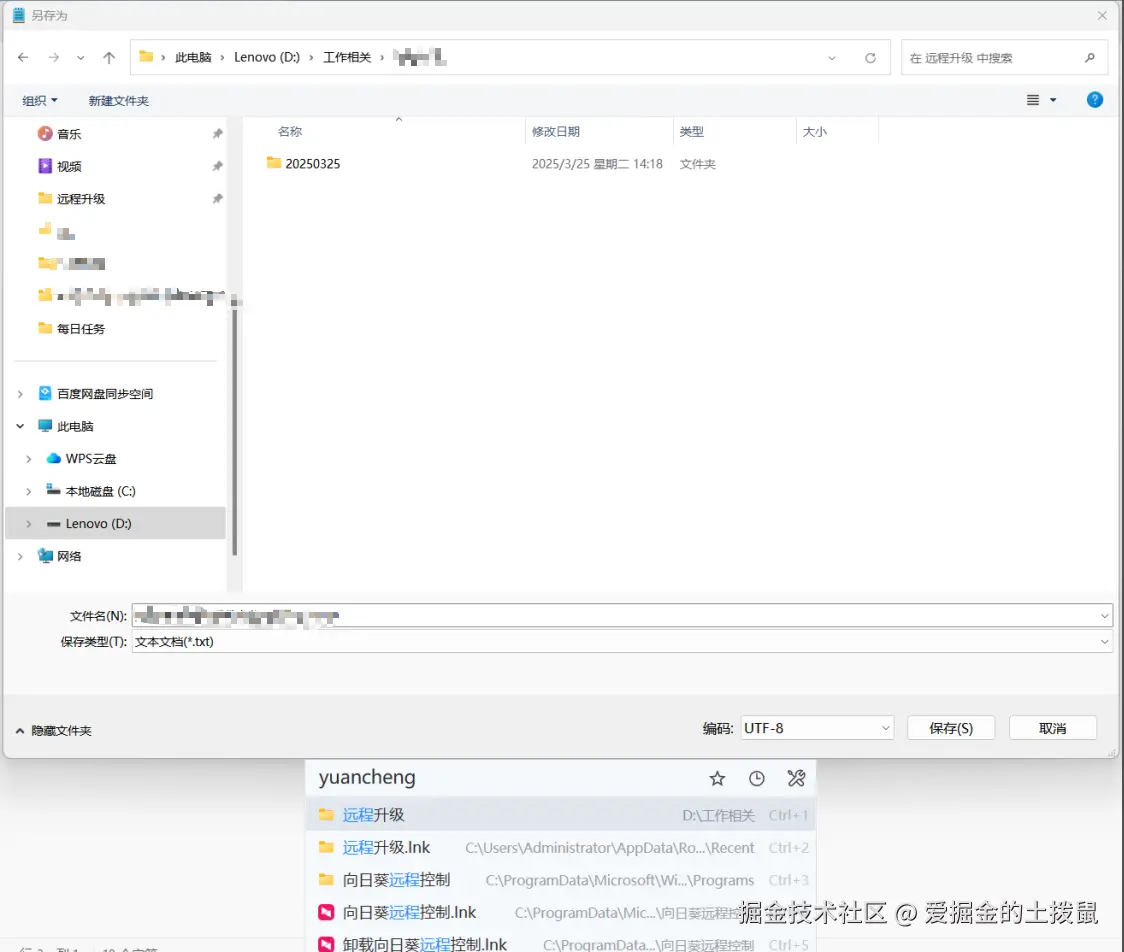Open the view layout options icon
Screen dimensions: 1124x952
pyautogui.click(x=1033, y=100)
